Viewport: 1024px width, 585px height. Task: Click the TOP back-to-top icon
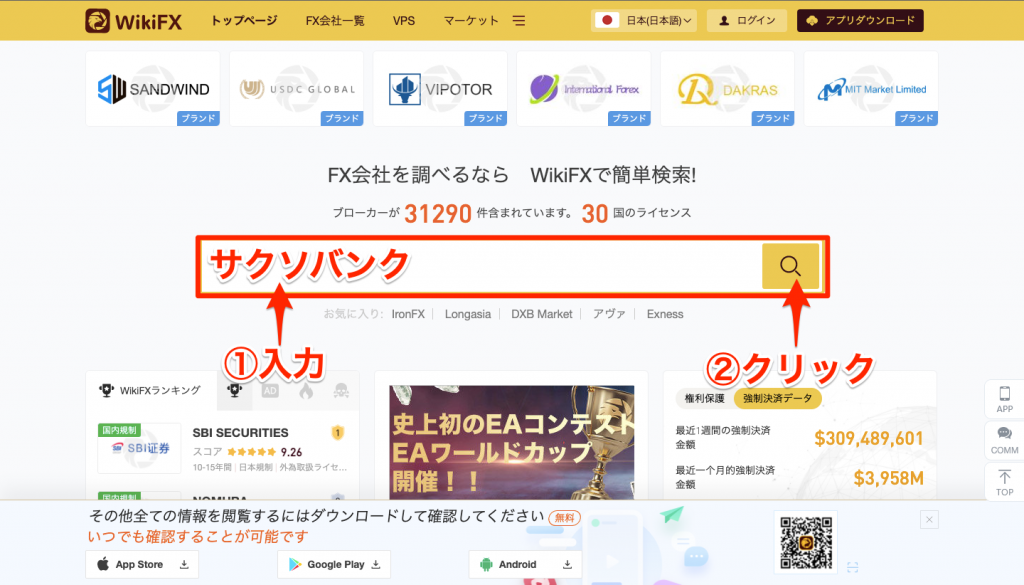1004,482
